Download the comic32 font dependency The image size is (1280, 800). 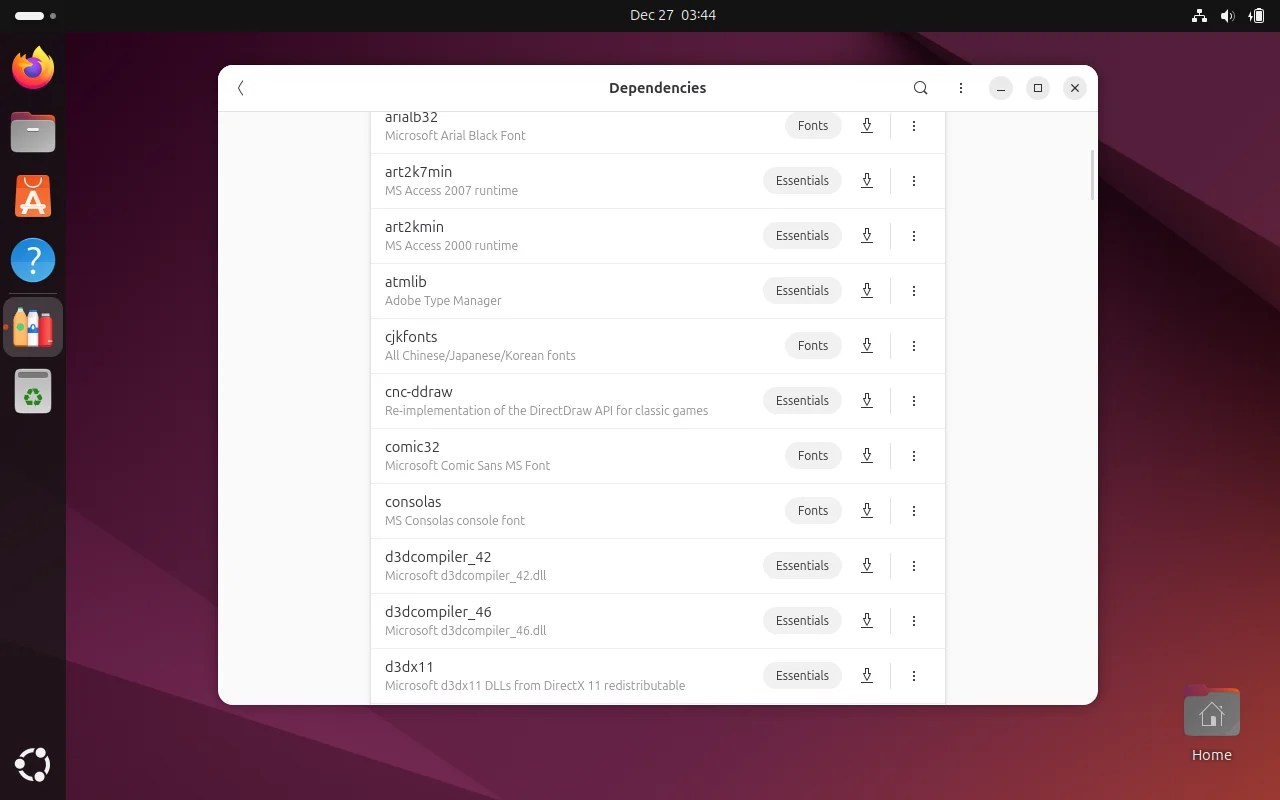(x=867, y=456)
